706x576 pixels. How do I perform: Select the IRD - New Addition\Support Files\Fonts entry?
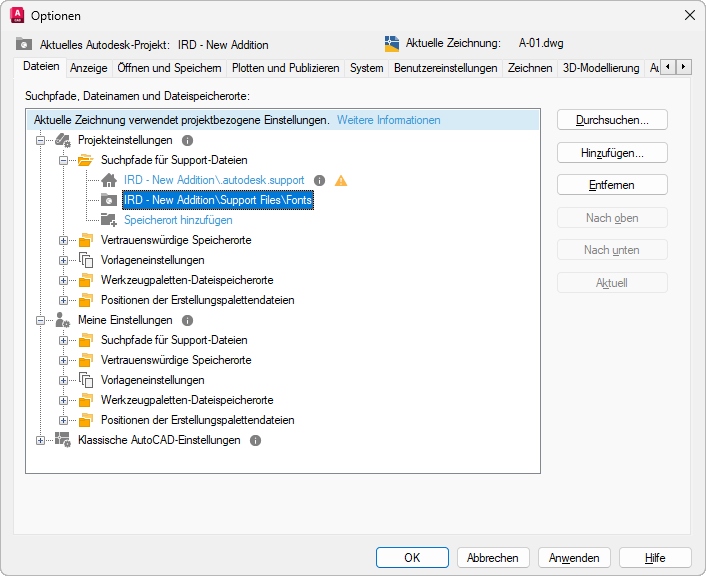click(x=218, y=200)
